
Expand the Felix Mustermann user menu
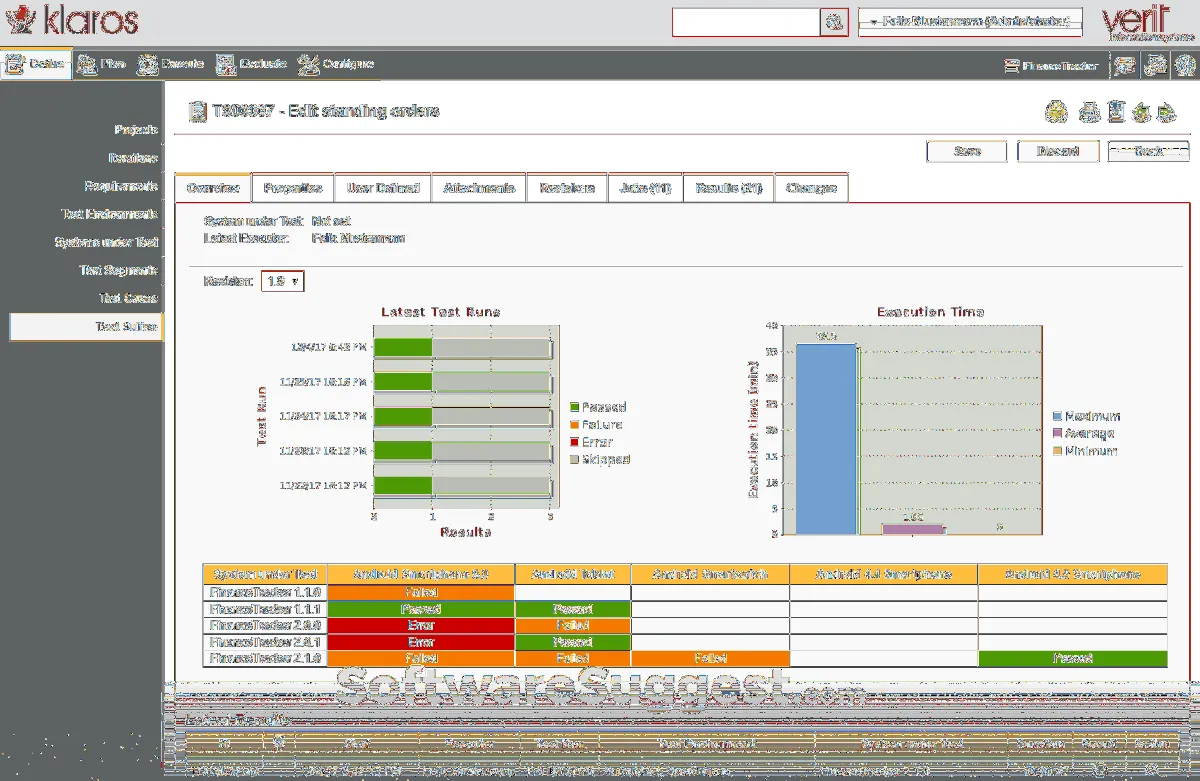click(969, 22)
